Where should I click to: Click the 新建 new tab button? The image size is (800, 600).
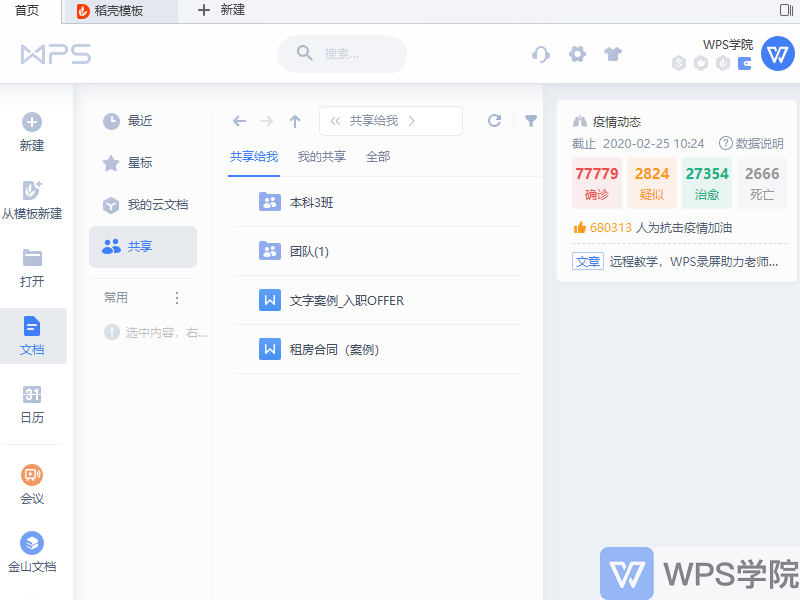click(221, 10)
